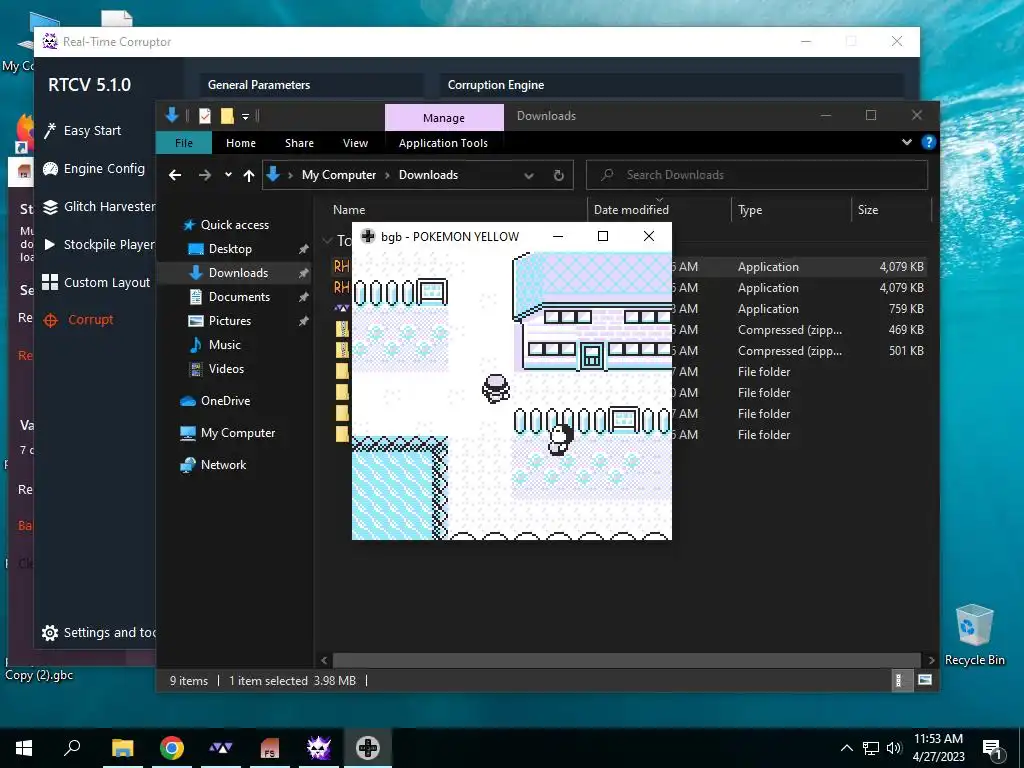Switch to large icons view layout

924,680
